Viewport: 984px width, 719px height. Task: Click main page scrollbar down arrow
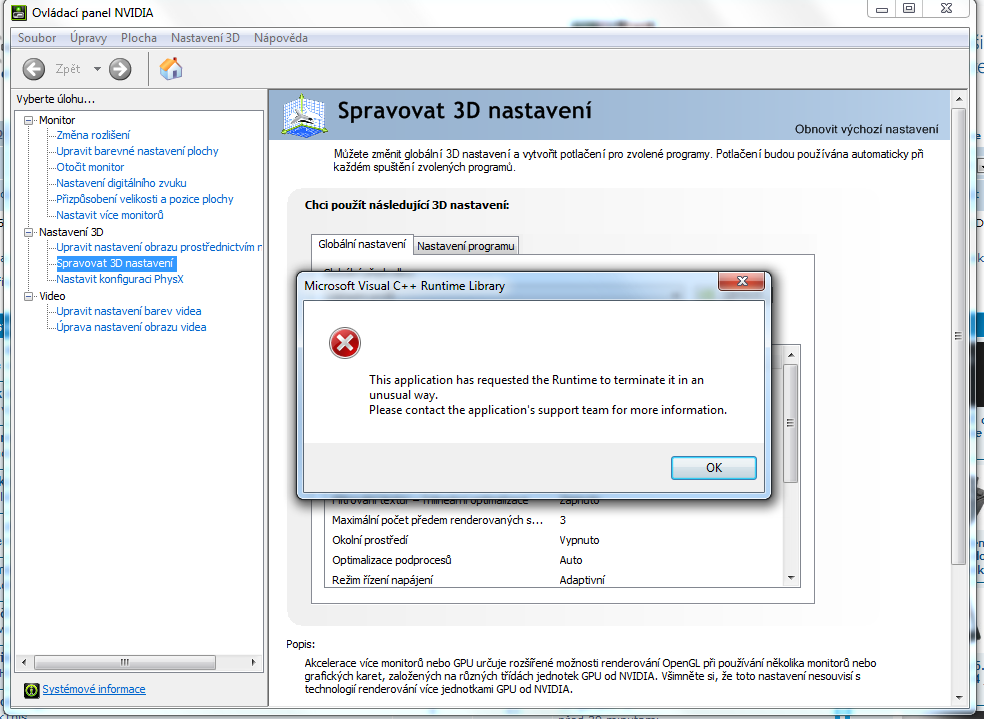[958, 697]
